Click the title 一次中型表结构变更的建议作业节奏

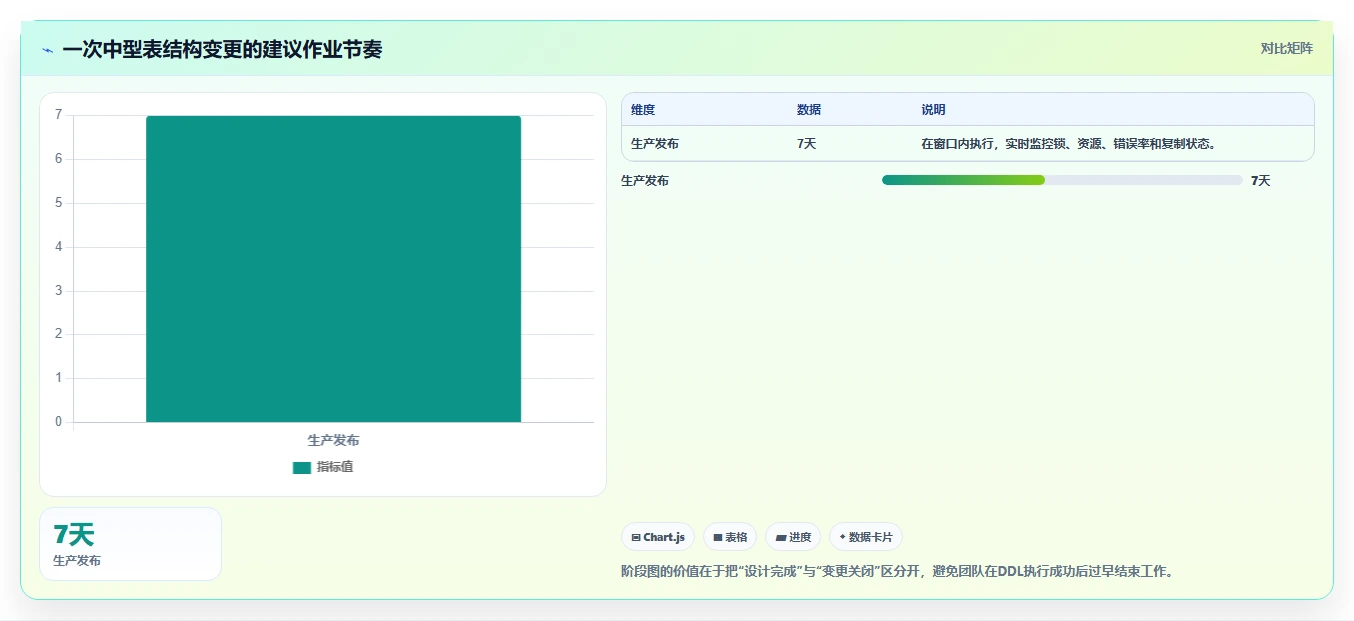[x=222, y=49]
